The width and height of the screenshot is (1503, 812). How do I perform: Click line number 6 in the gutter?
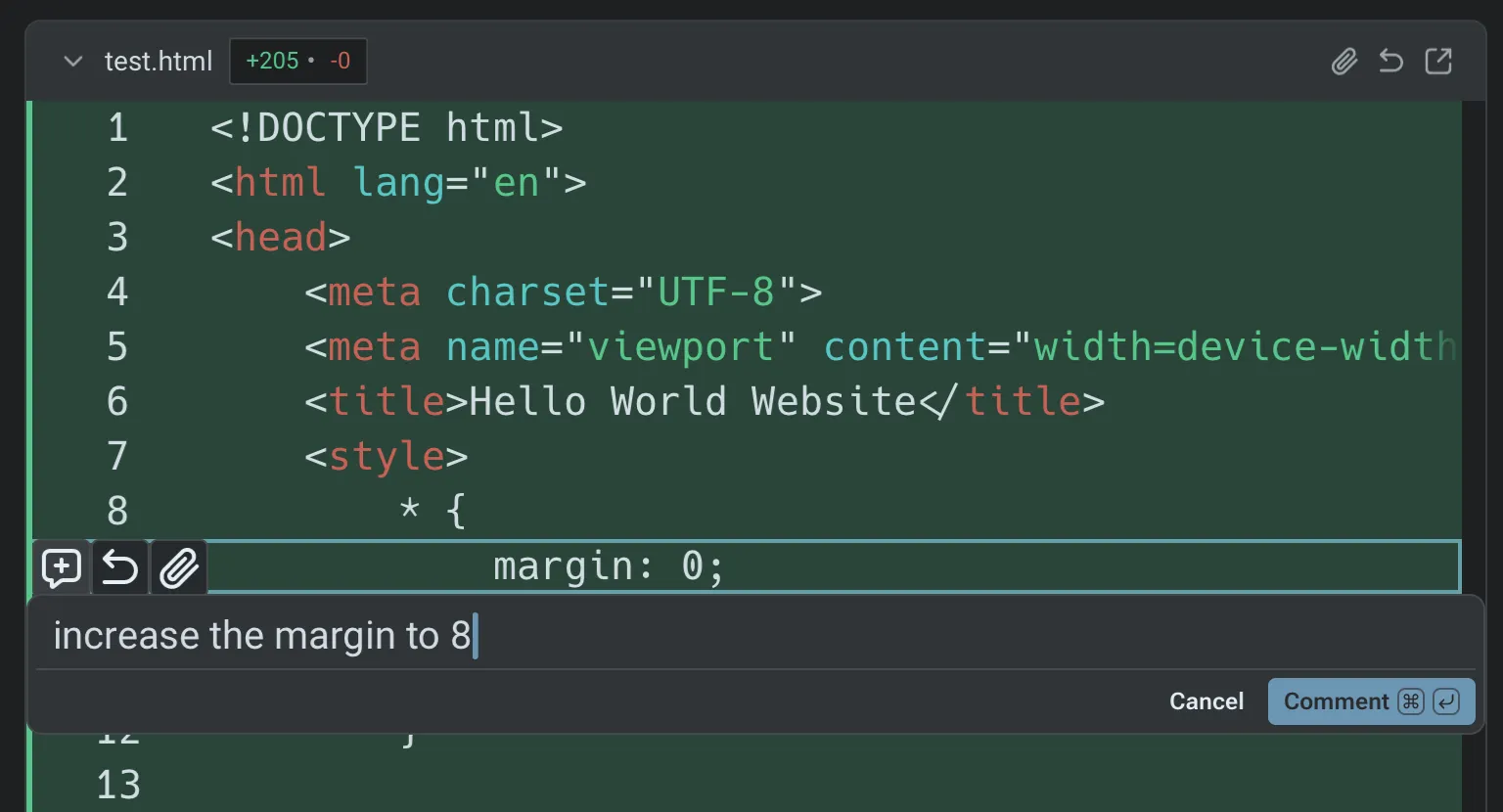(x=116, y=401)
